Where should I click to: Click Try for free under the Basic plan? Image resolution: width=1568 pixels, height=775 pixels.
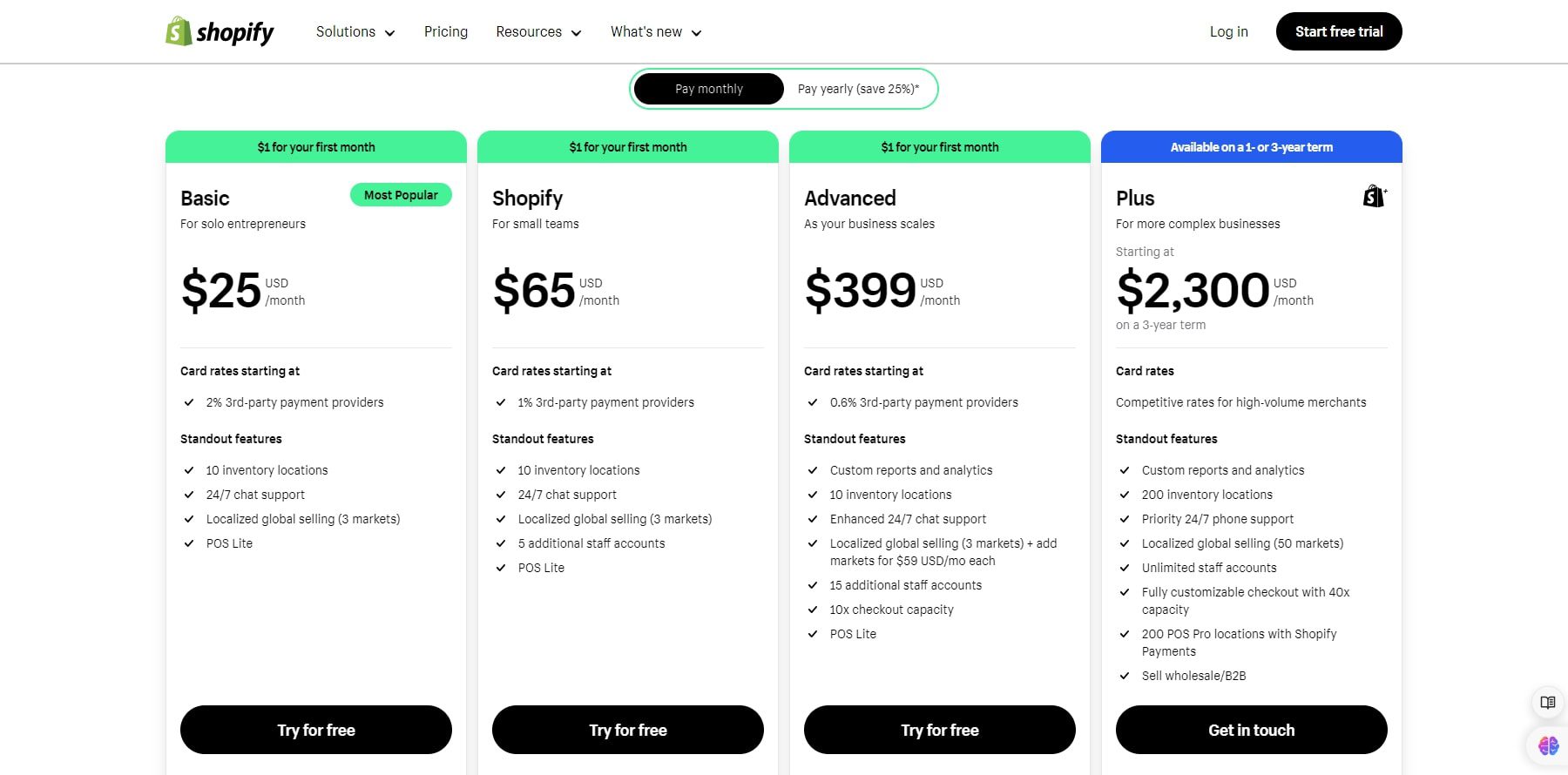315,730
